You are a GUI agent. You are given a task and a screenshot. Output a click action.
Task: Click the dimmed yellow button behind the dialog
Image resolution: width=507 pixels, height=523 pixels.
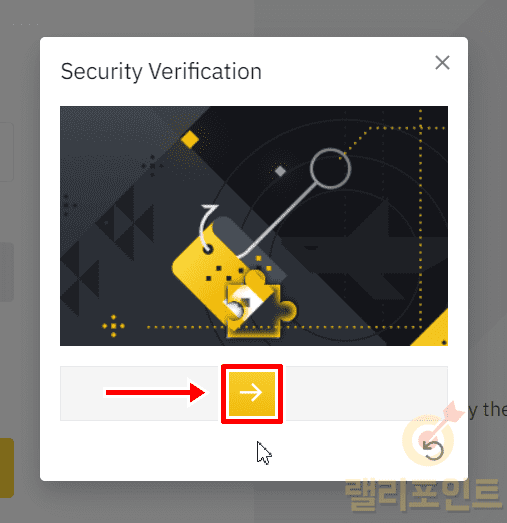[7, 468]
